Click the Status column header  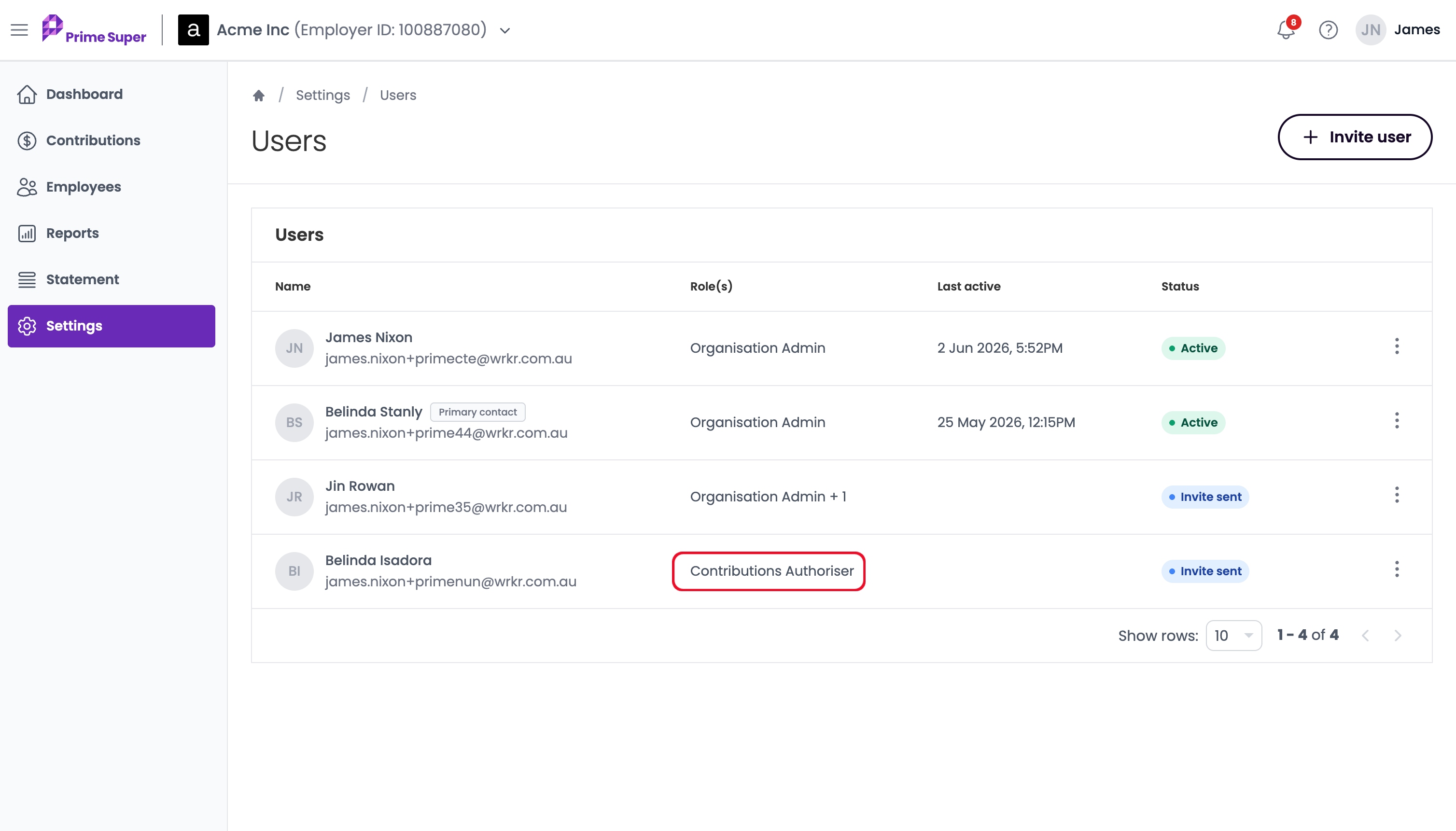coord(1180,287)
